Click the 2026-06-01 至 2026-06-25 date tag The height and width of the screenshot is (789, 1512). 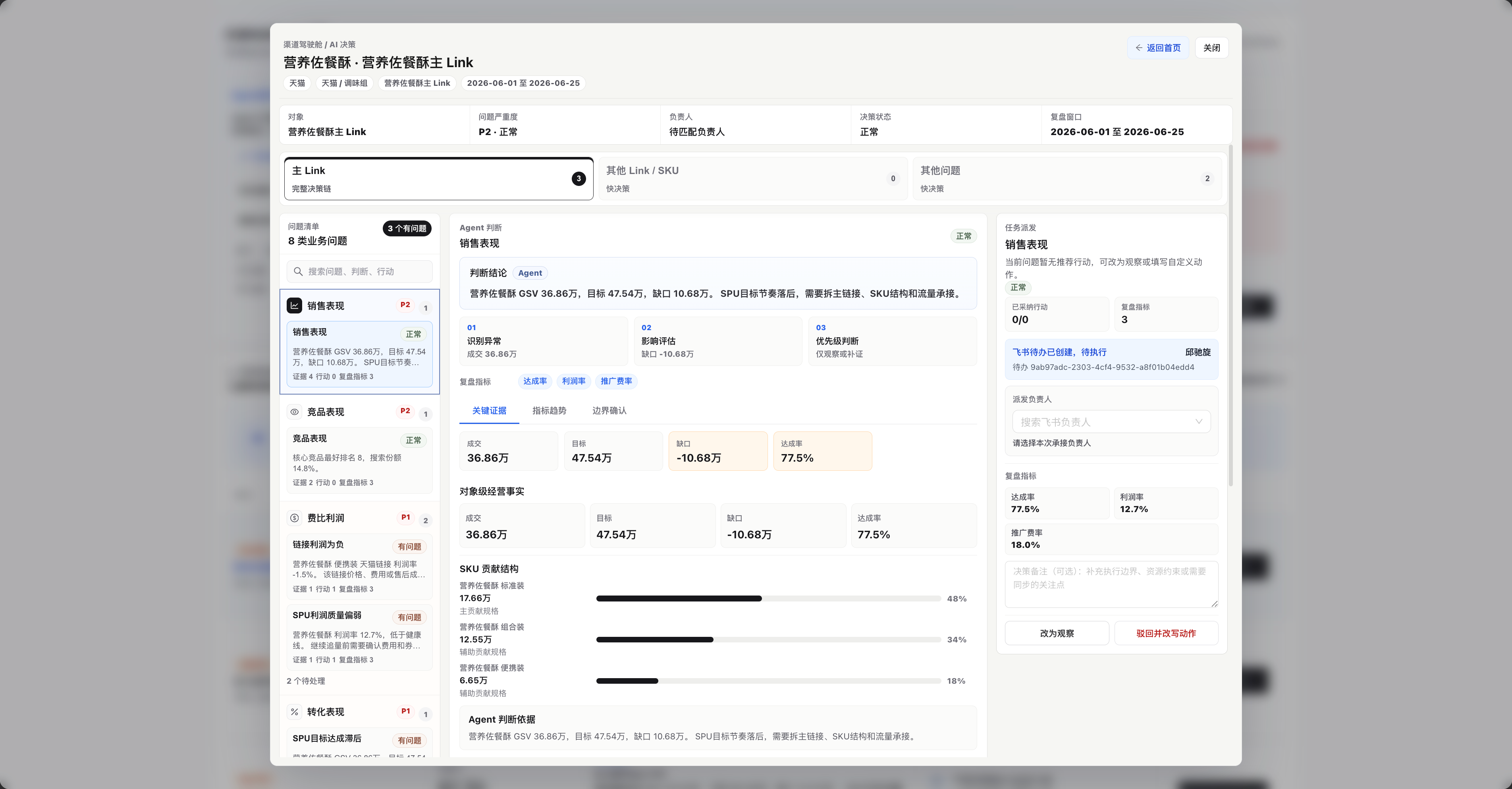point(523,83)
